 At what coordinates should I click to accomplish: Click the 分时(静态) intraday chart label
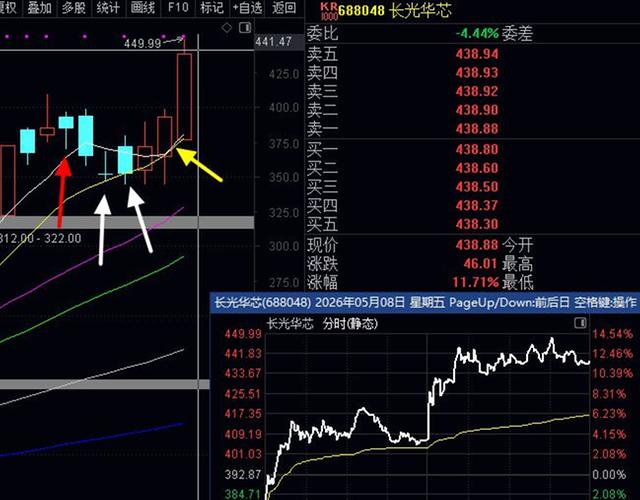(x=350, y=324)
